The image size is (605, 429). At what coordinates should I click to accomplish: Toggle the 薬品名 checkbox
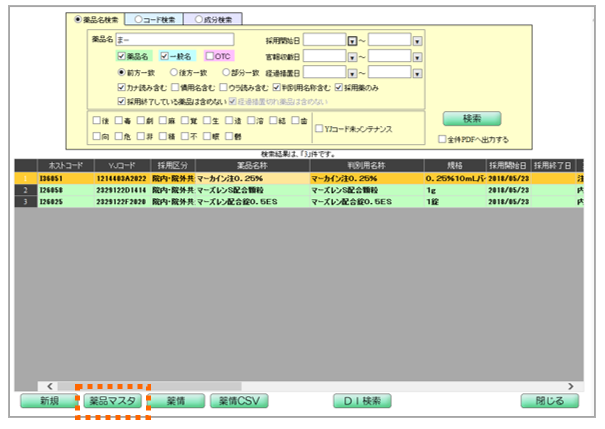coord(122,56)
